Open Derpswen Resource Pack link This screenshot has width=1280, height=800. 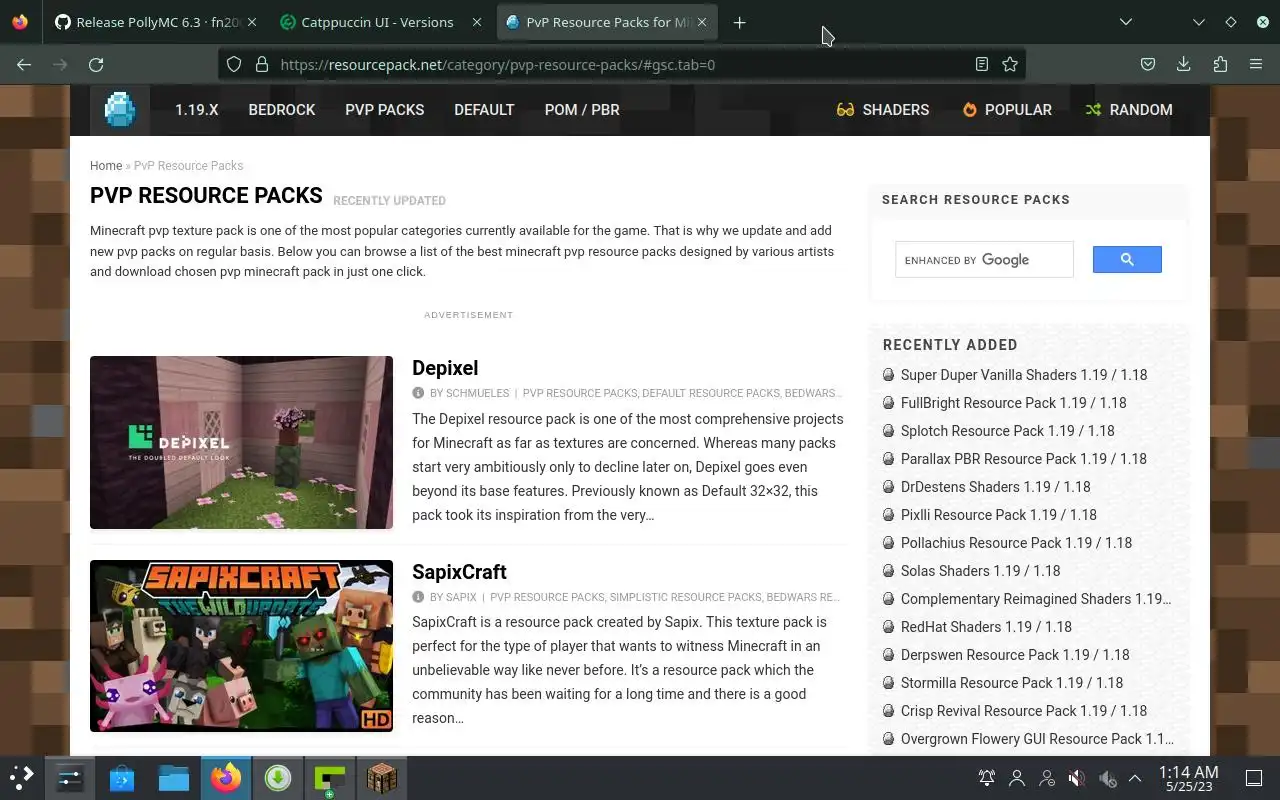(x=1015, y=655)
